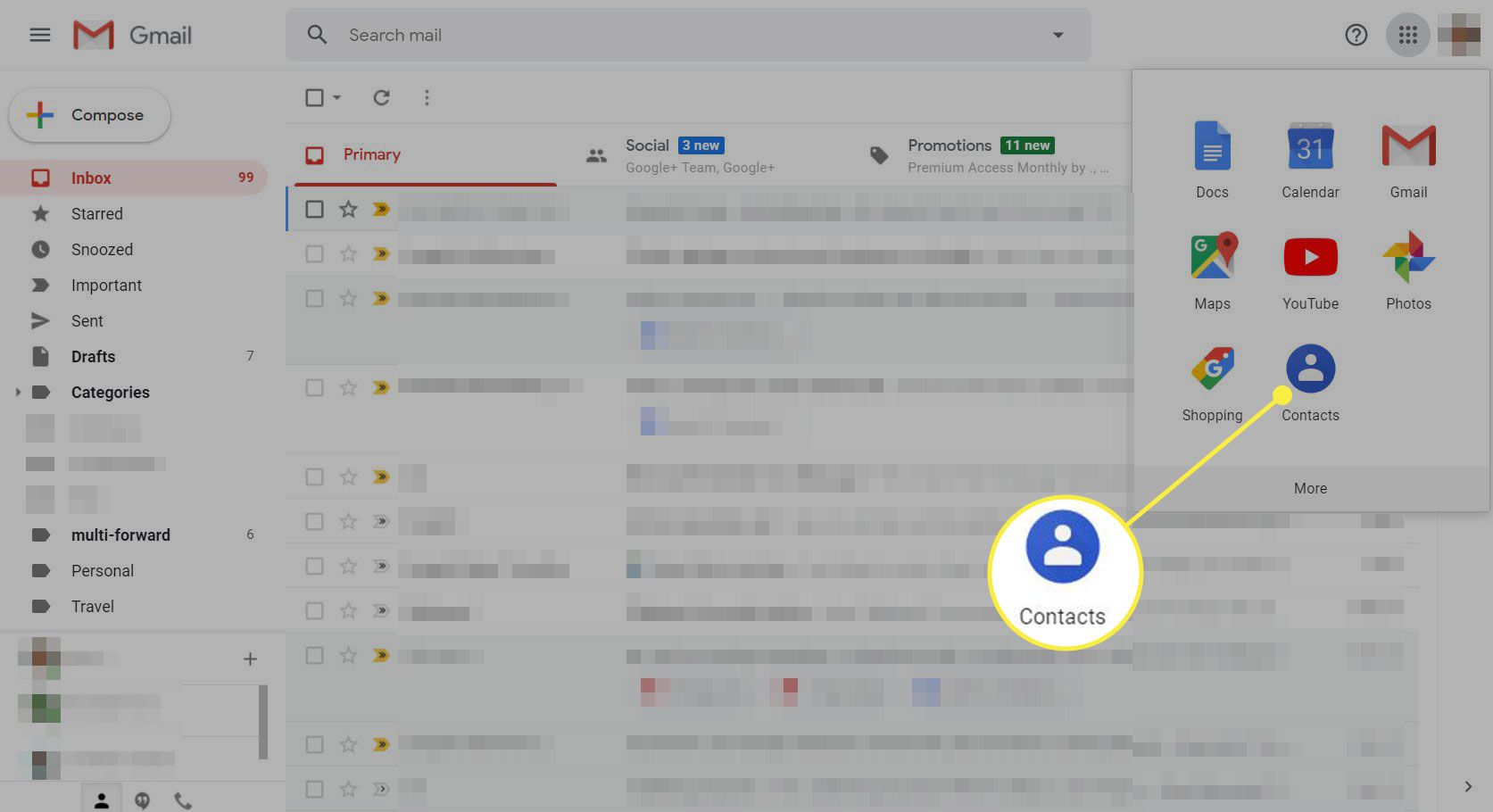Open Docs from the apps panel
Image resolution: width=1493 pixels, height=812 pixels.
[1212, 161]
